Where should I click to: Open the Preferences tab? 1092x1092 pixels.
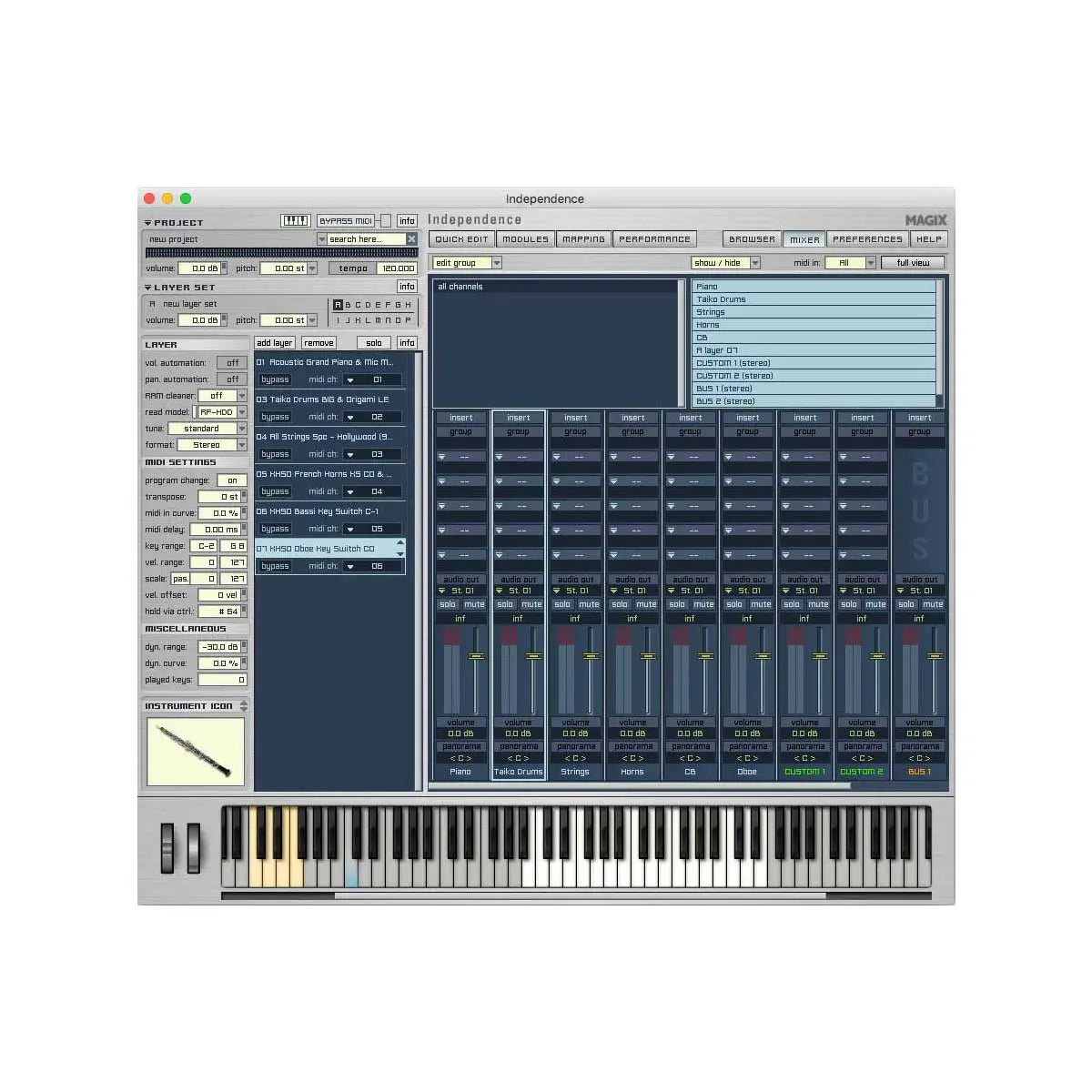coord(866,238)
